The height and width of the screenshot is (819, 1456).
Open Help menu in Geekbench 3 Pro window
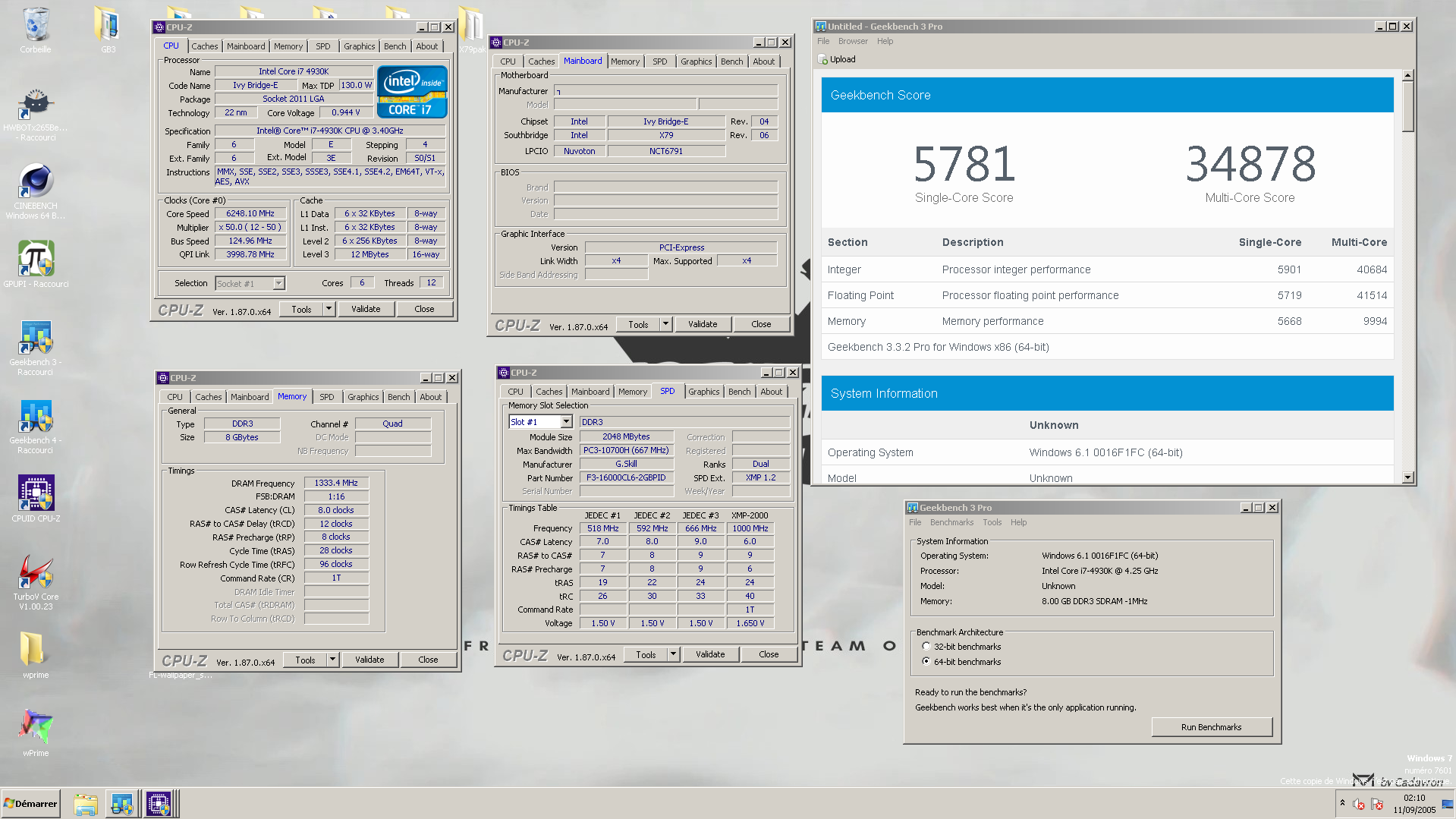coord(1018,523)
